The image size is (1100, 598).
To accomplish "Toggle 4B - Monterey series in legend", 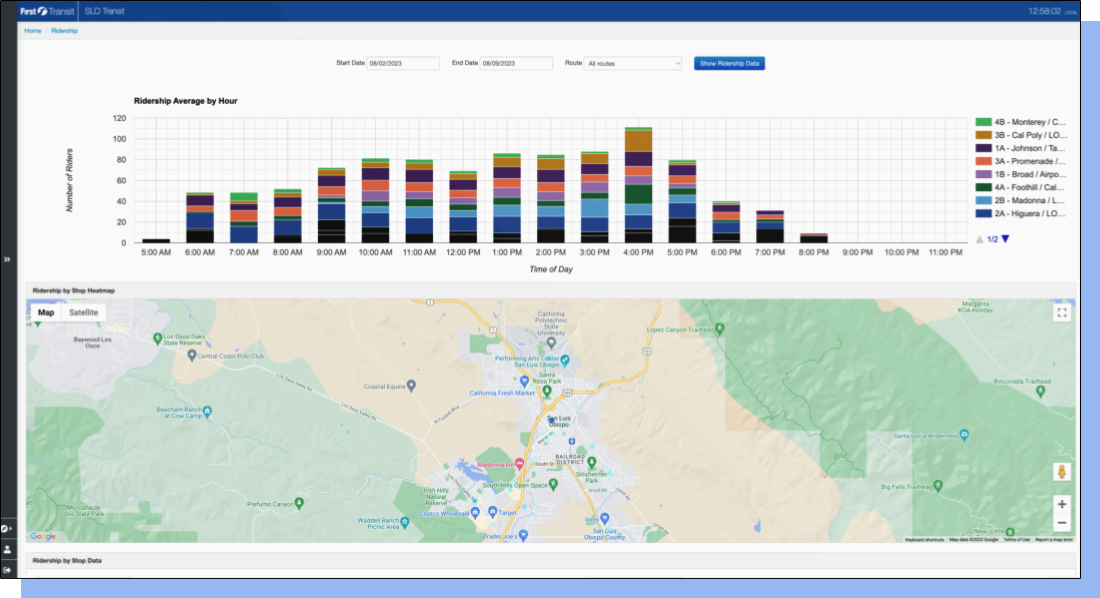I will pos(1021,122).
